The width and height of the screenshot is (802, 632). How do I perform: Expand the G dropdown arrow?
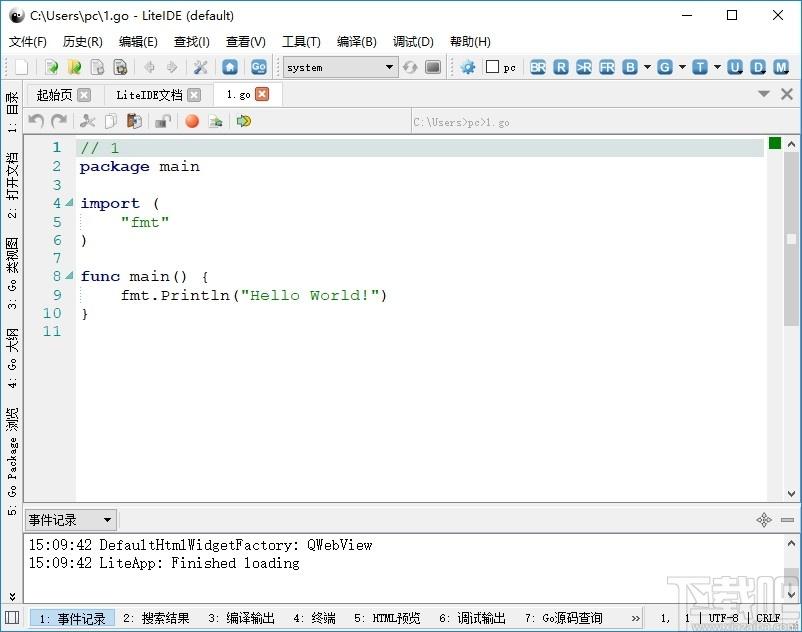(682, 67)
